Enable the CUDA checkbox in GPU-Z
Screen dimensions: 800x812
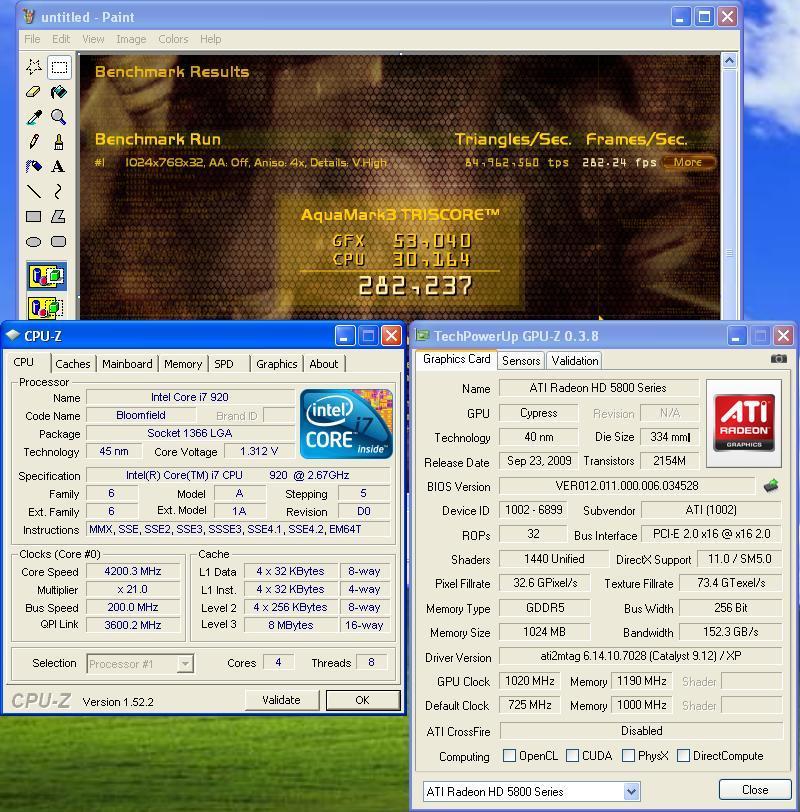572,756
